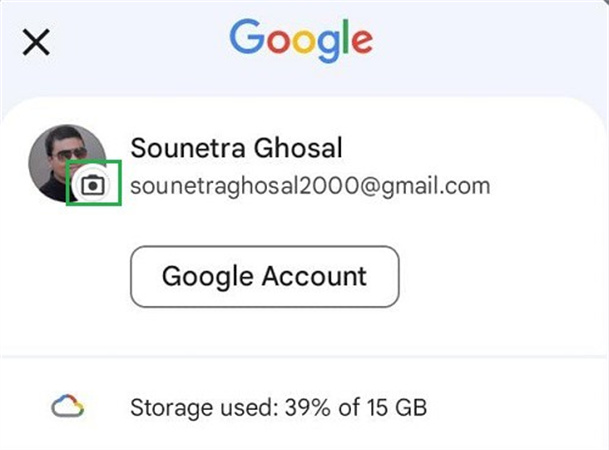Viewport: 609px width, 450px height.
Task: Open the Google Account button
Action: (264, 275)
